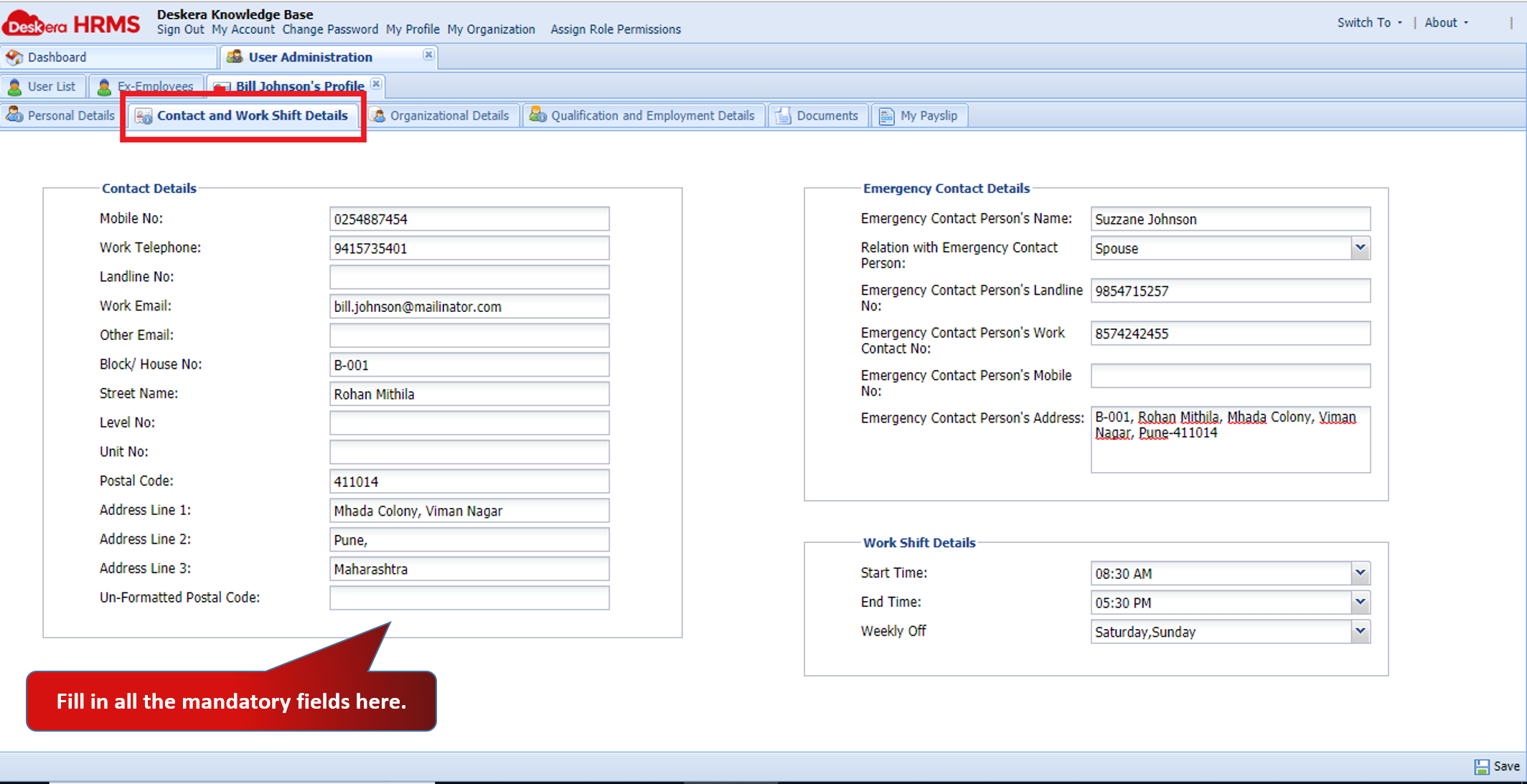This screenshot has height=784, width=1527.
Task: Click the Street Name field
Action: point(469,394)
